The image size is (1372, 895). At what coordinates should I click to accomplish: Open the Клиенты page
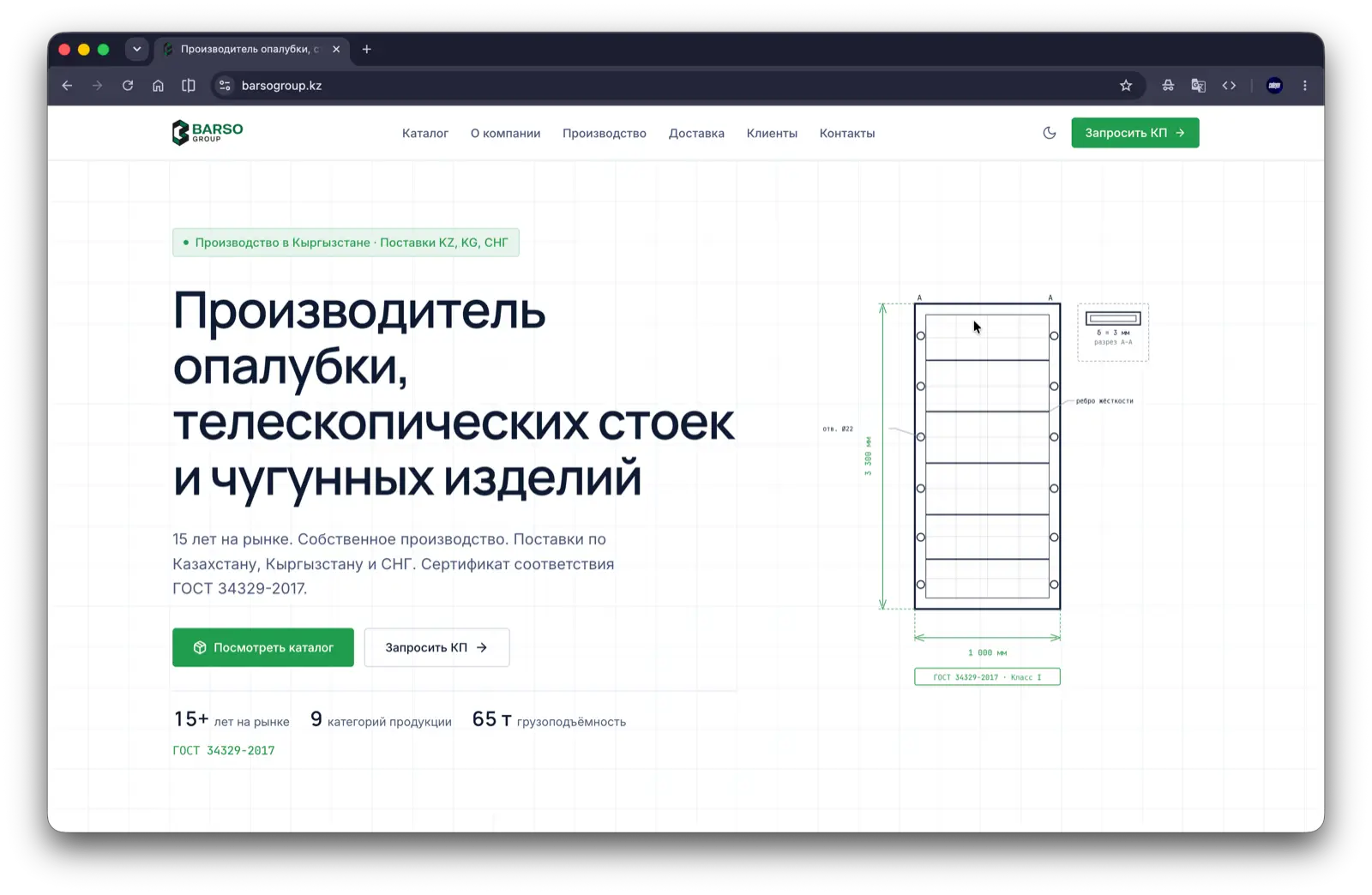pyautogui.click(x=772, y=134)
